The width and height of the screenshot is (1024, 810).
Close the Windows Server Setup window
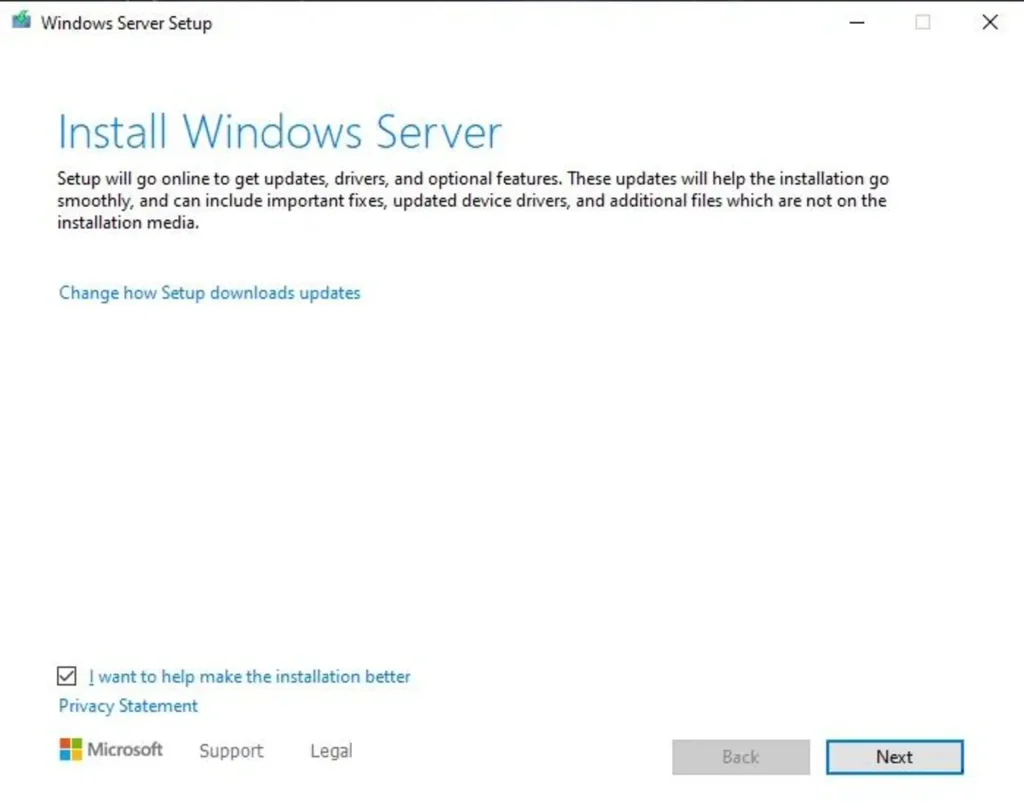(x=990, y=22)
